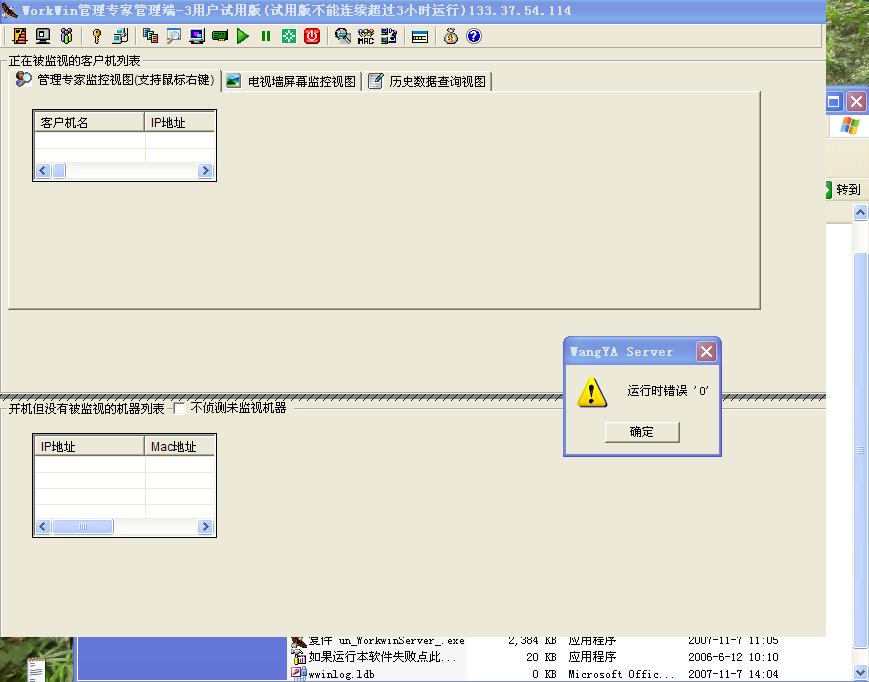Click the magnifier search toolbar icon
The width and height of the screenshot is (869, 682).
point(343,37)
